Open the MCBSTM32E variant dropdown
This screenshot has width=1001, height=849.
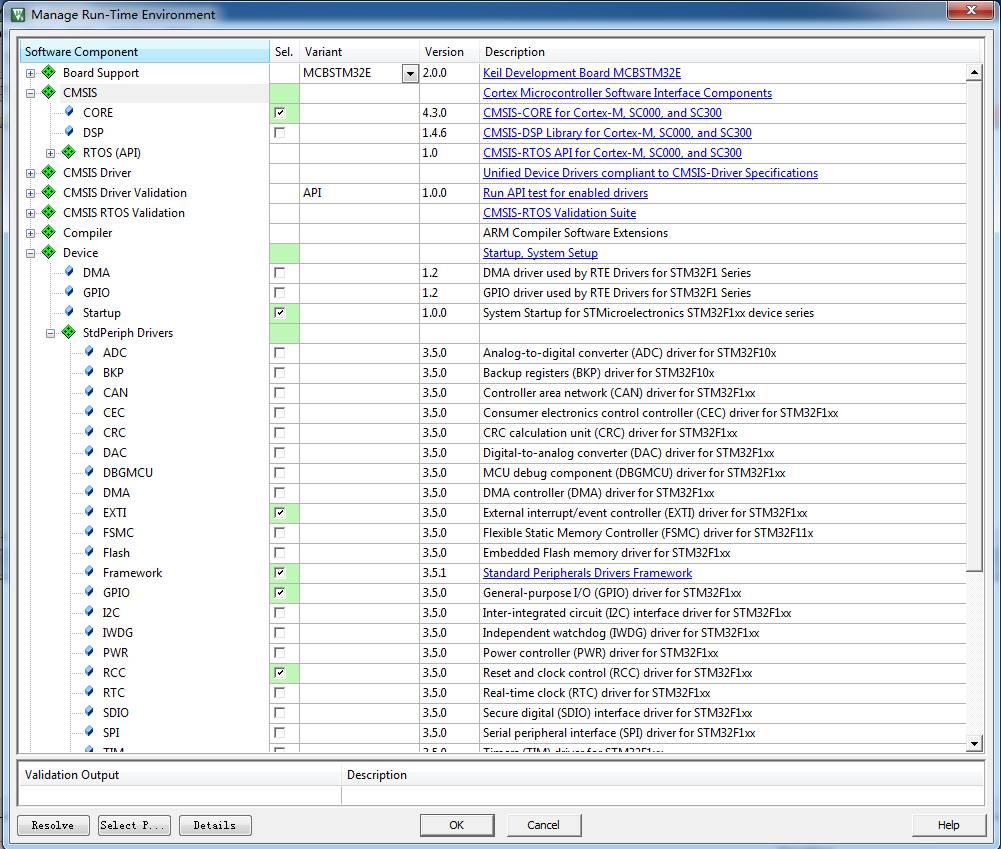[410, 73]
